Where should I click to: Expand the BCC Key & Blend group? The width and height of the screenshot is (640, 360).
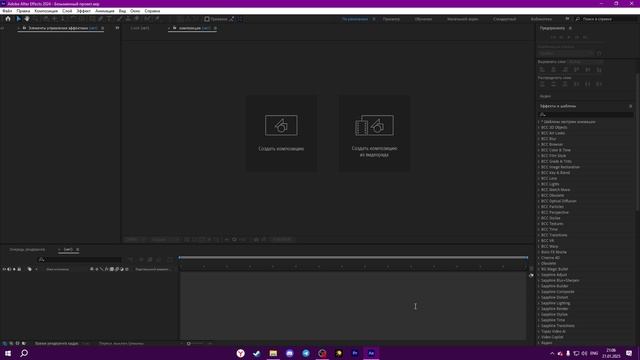tap(539, 173)
